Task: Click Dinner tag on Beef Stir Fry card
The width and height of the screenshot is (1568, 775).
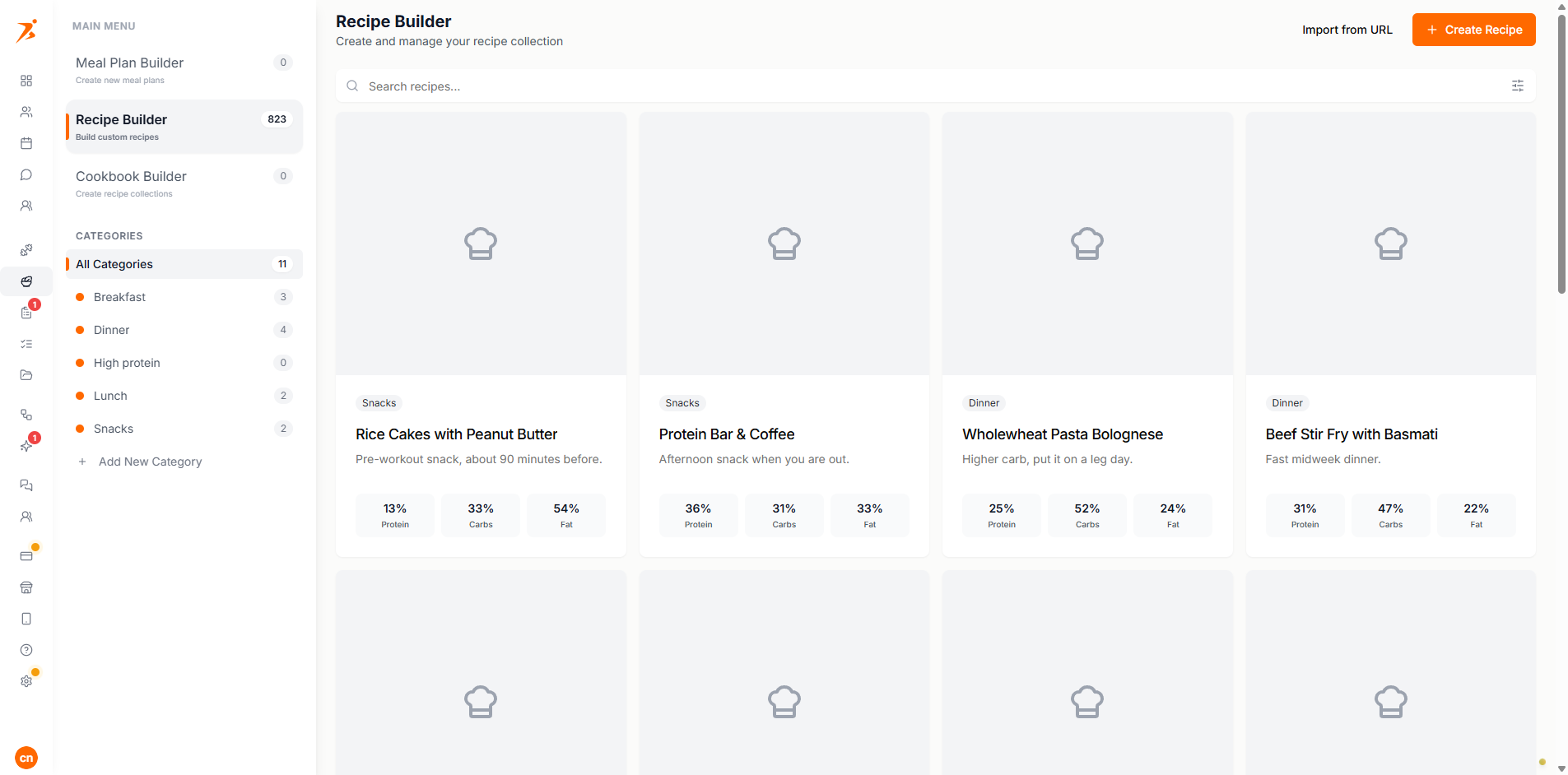Action: (1287, 403)
